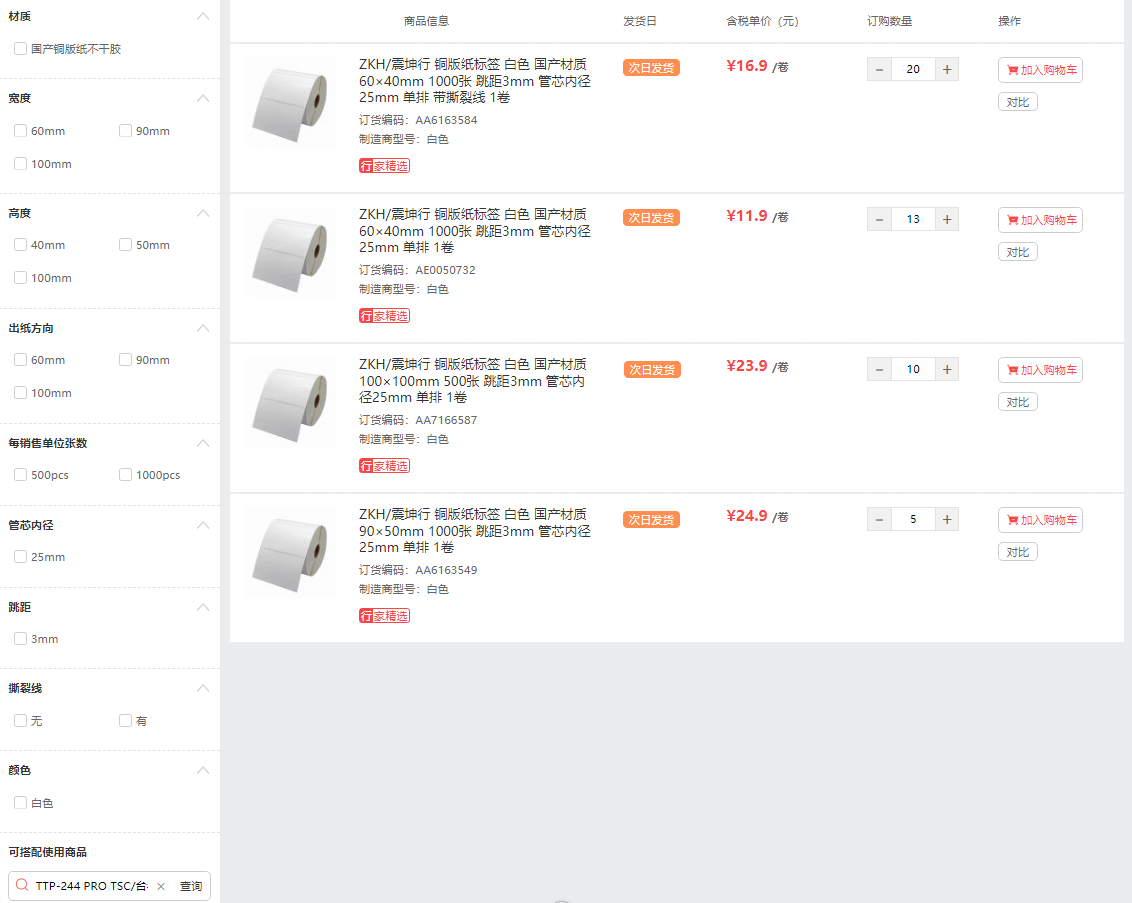This screenshot has width=1132, height=903.
Task: Open thumbnail of 100×100mm label roll
Action: (x=290, y=404)
